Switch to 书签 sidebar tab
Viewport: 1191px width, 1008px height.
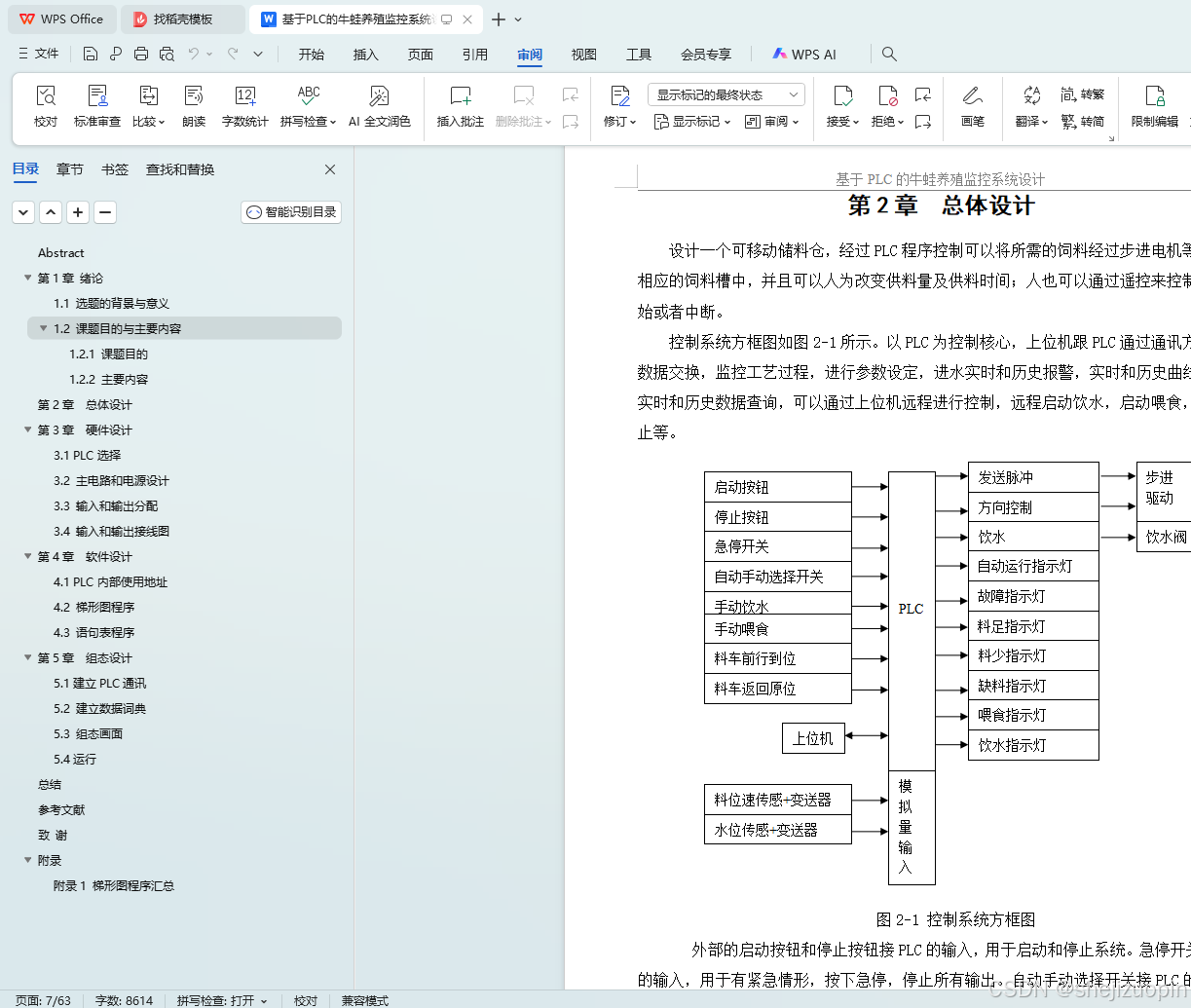click(x=115, y=169)
